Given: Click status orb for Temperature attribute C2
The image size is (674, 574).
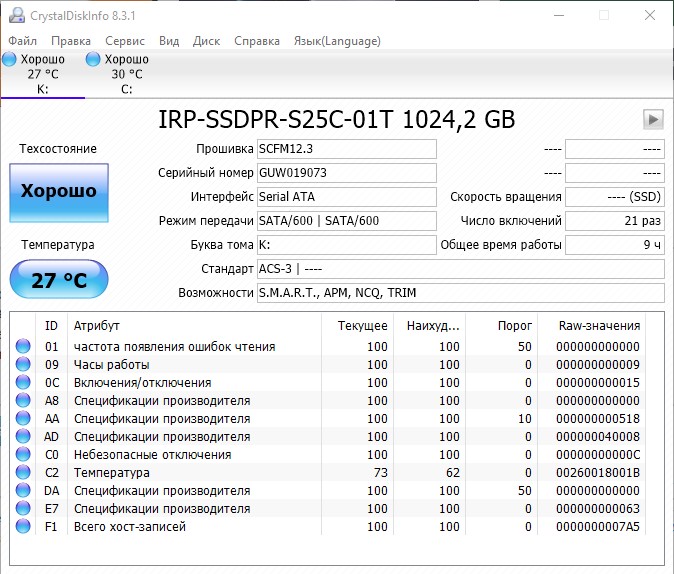Looking at the screenshot, I should [23, 473].
